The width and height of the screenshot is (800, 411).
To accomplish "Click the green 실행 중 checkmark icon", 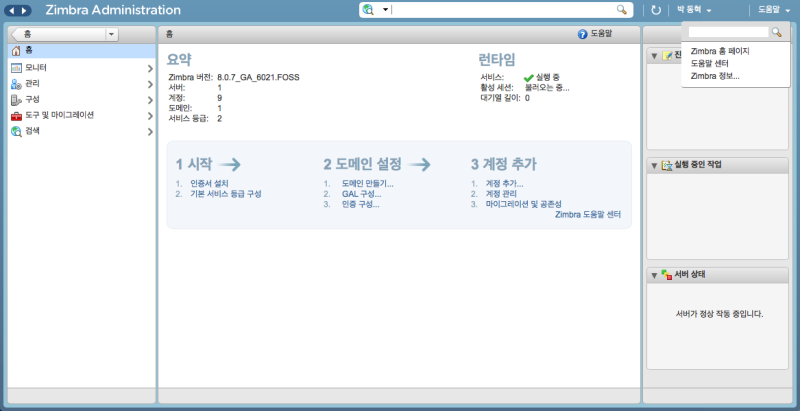I will (x=529, y=78).
